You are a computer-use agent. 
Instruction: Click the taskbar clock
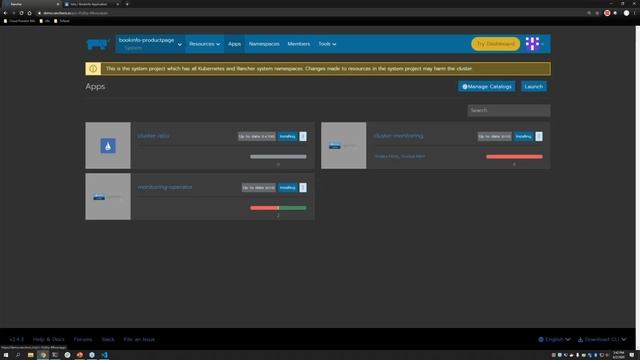(x=619, y=355)
